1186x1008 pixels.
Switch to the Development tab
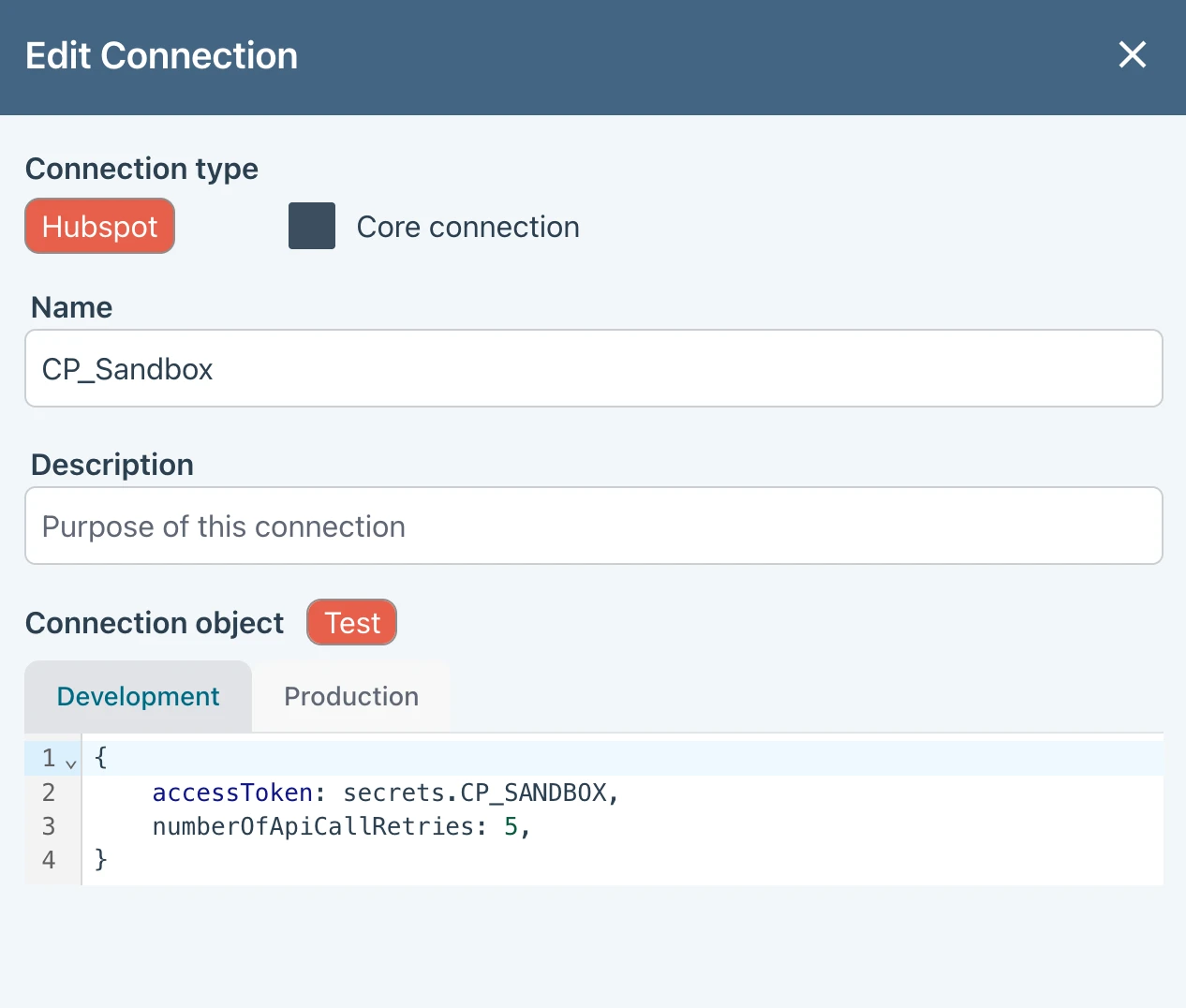(x=138, y=697)
